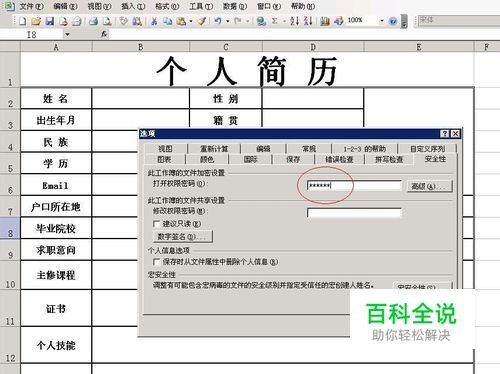Open the Chart Wizard icon

pyautogui.click(x=325, y=21)
